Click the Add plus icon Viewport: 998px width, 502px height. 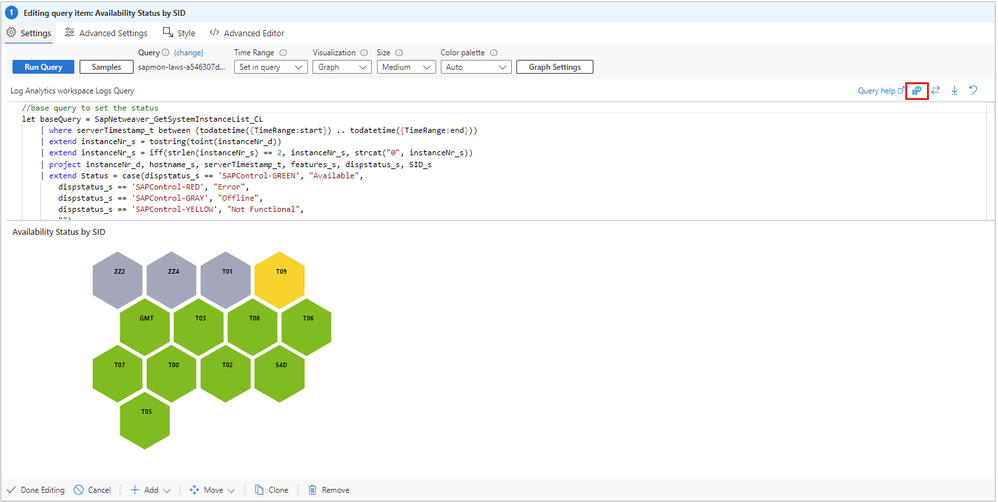[134, 490]
